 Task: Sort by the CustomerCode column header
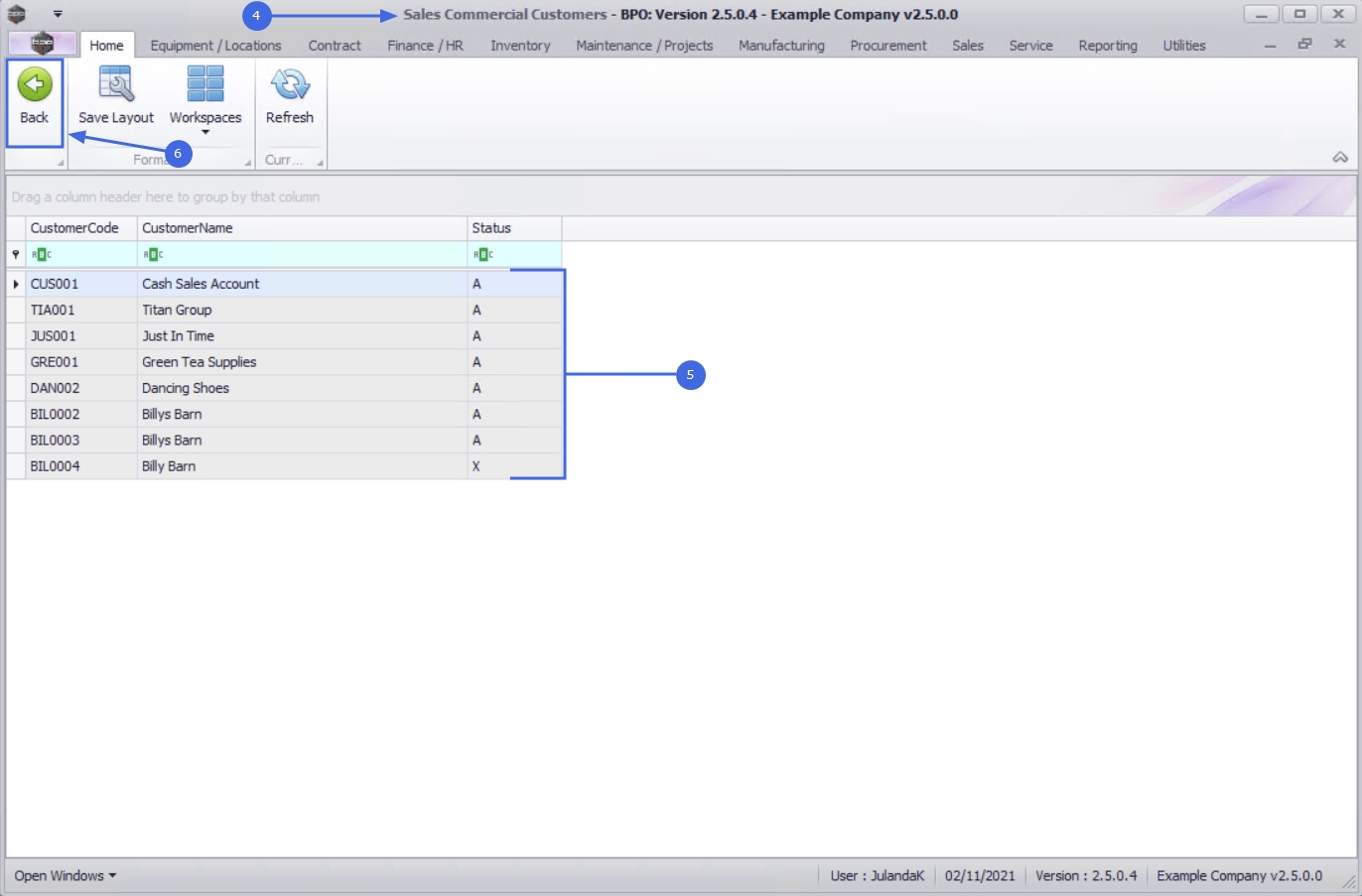tap(81, 228)
